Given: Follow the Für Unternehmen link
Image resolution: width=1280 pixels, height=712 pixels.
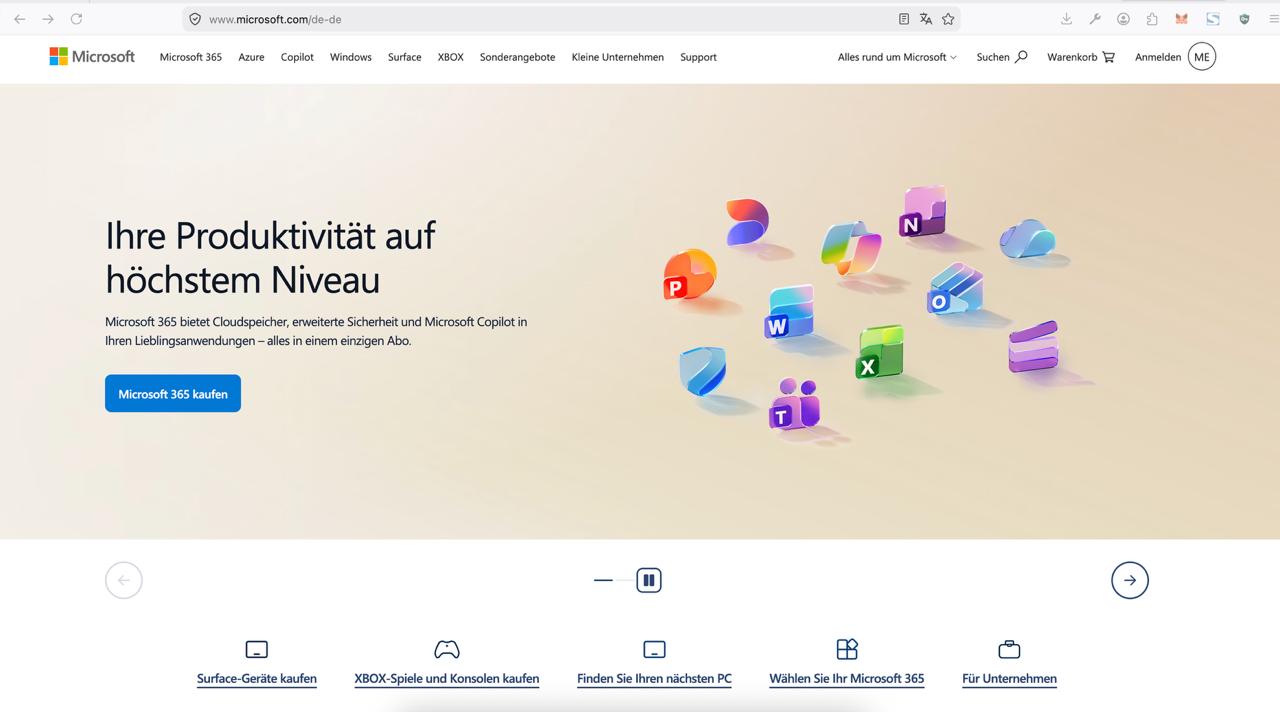Looking at the screenshot, I should click(x=1009, y=678).
